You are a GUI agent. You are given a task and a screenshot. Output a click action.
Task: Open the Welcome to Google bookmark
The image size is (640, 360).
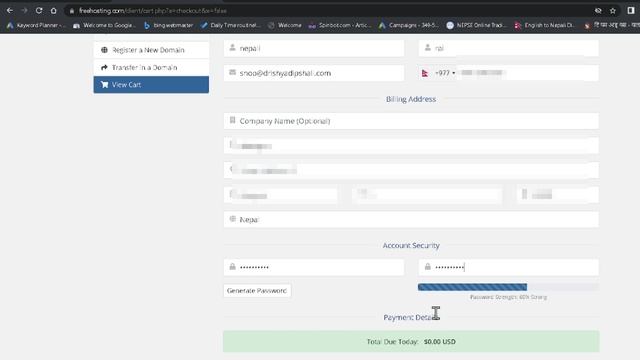pos(104,25)
